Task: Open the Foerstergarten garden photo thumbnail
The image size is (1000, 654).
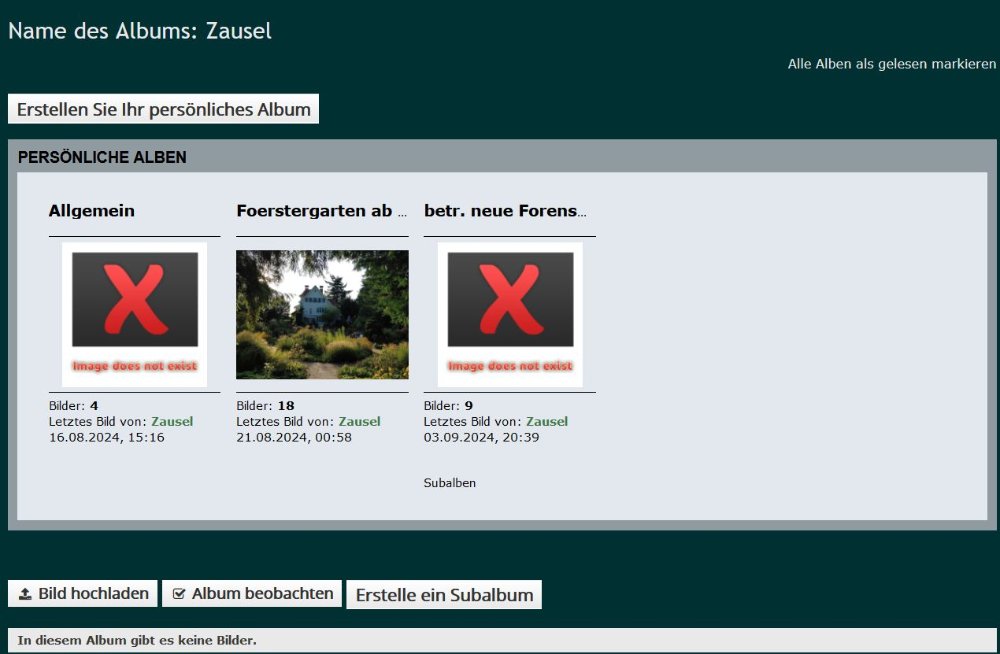Action: (x=322, y=314)
